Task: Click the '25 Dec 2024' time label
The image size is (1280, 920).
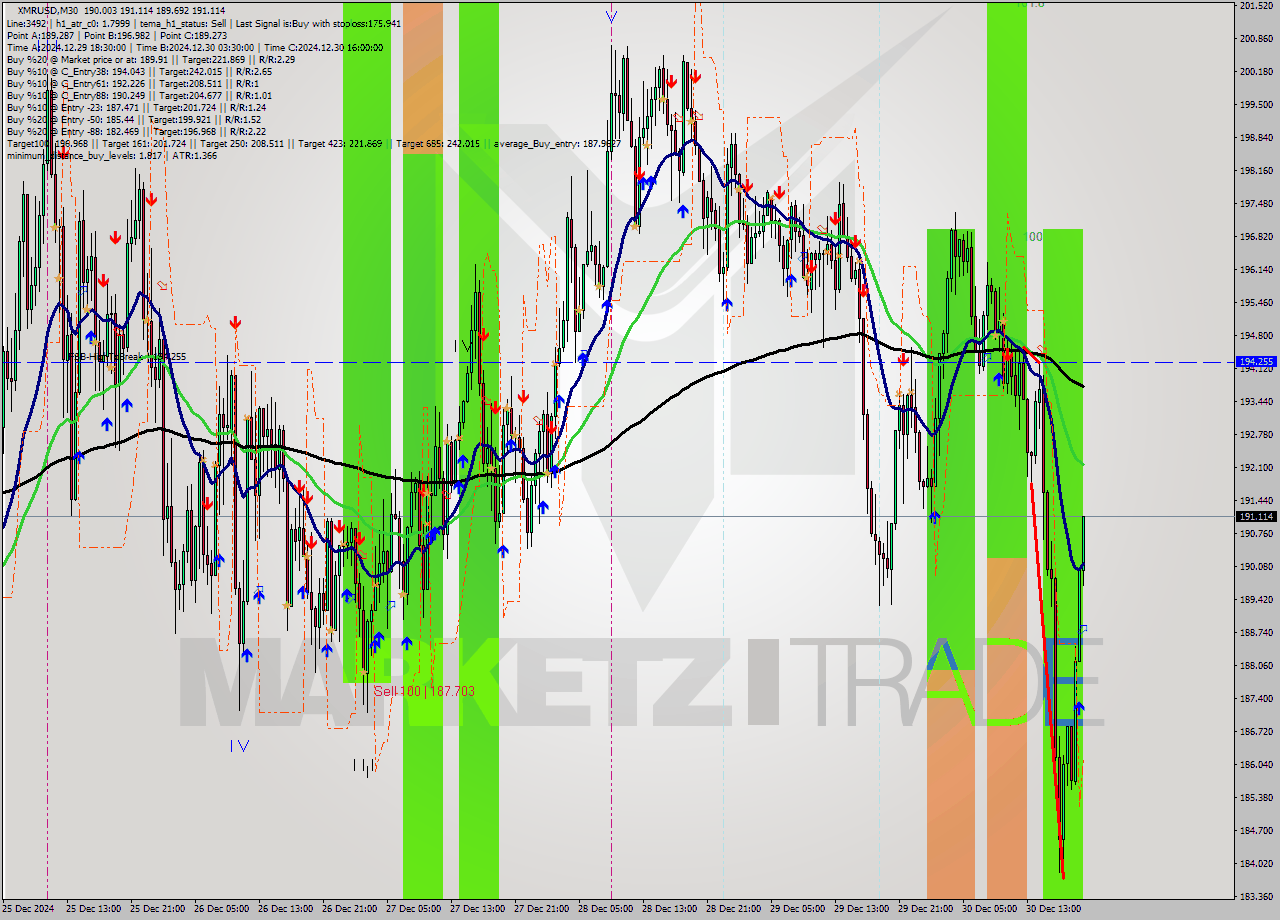Action: pos(27,909)
